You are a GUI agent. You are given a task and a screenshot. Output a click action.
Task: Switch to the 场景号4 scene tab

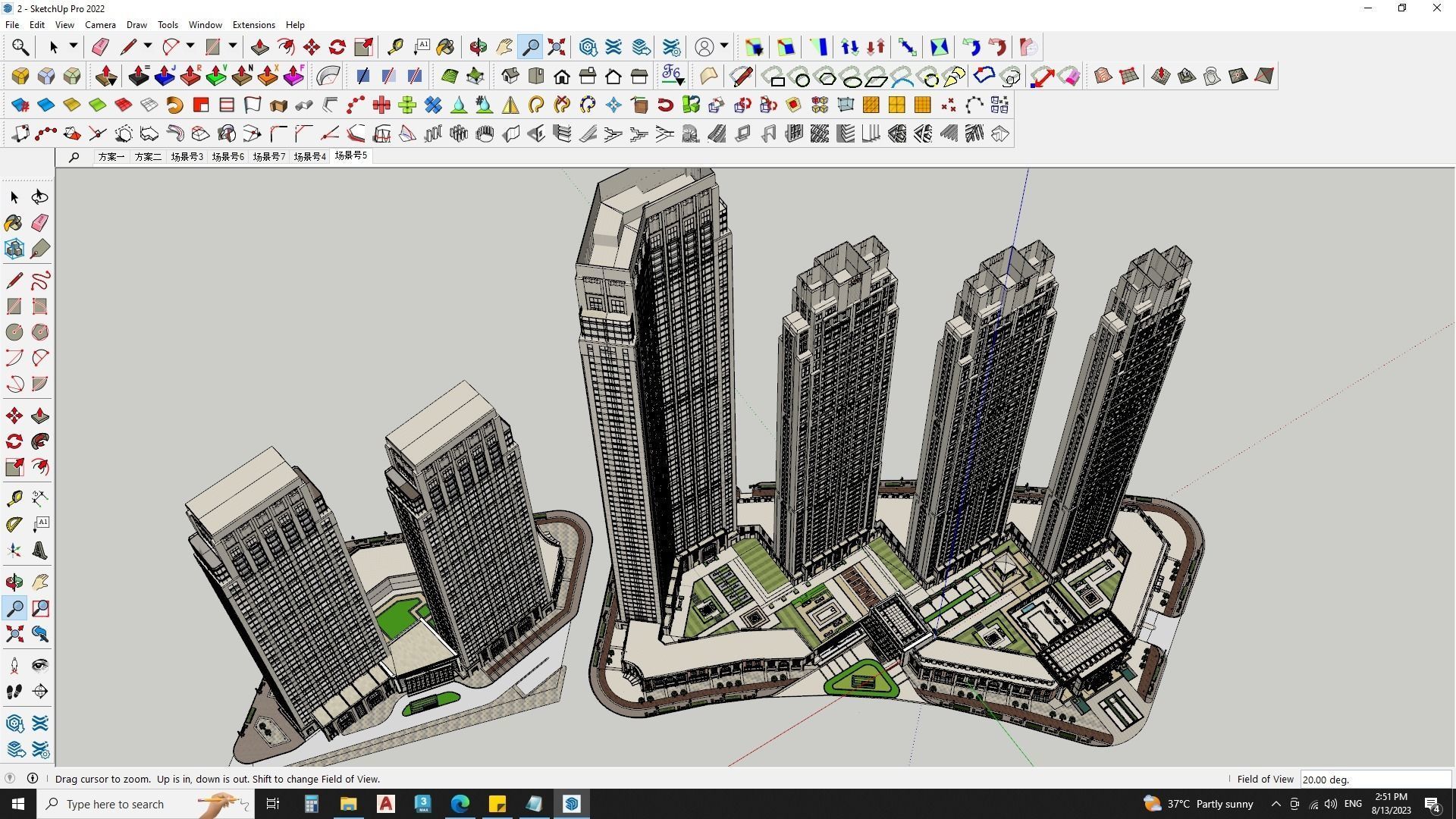pos(309,157)
